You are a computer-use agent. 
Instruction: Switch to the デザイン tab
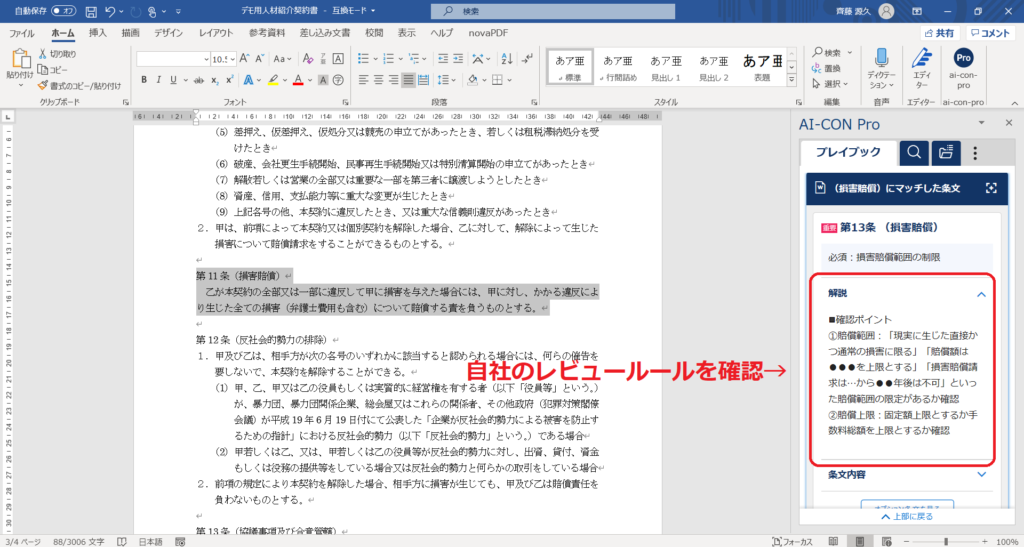pos(168,33)
